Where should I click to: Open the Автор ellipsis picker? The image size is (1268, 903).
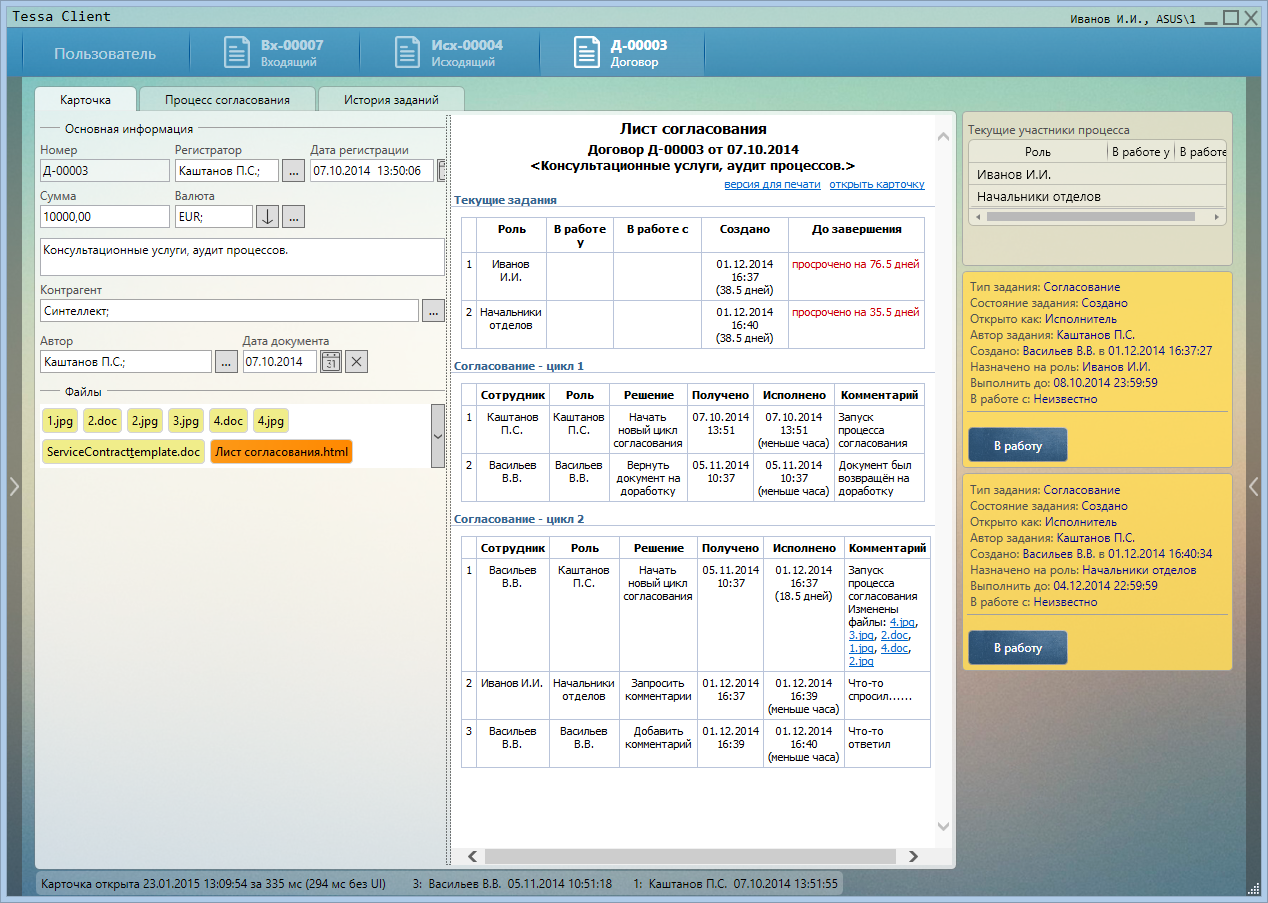[226, 362]
